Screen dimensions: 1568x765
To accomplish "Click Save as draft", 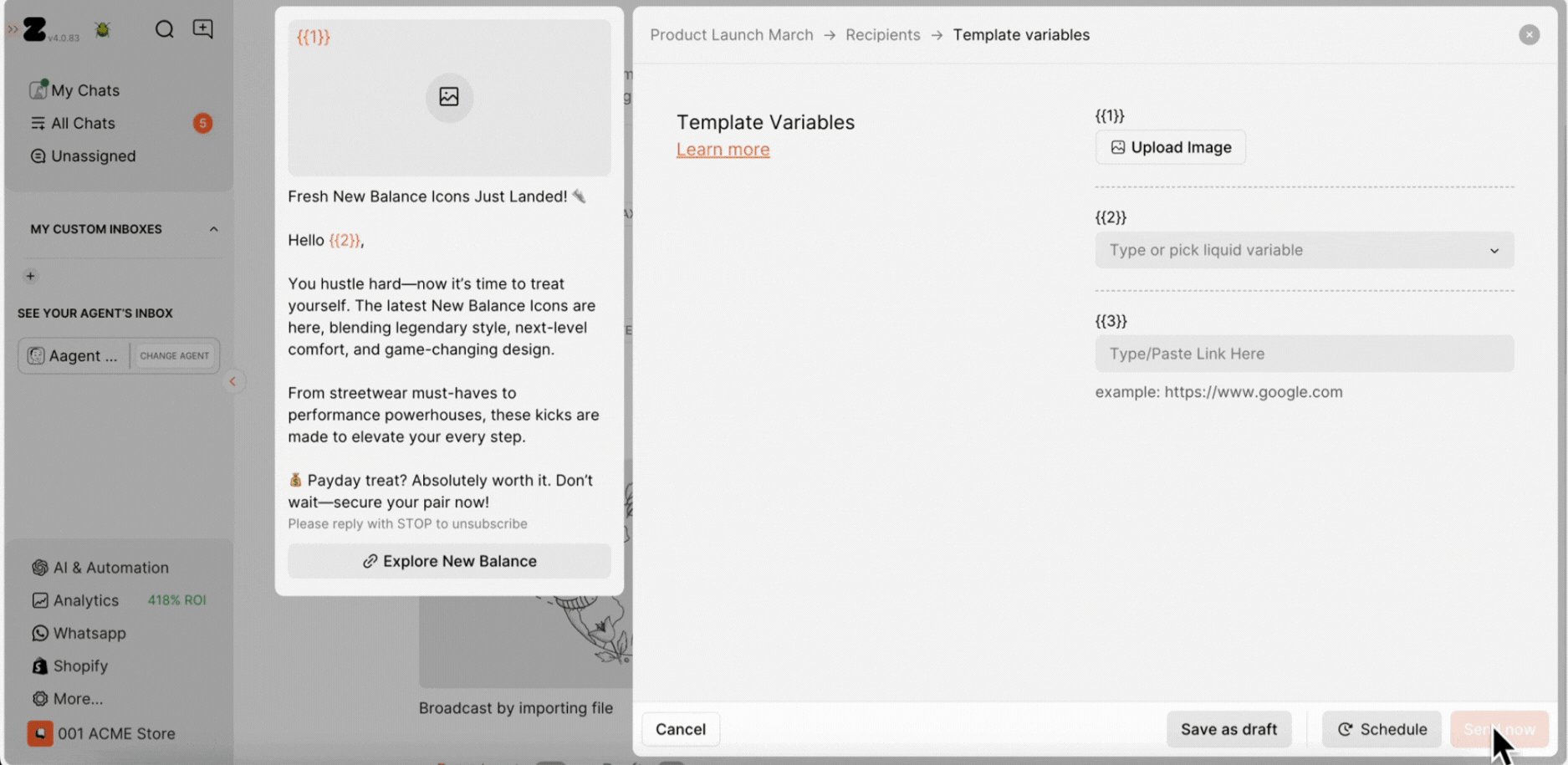I will pyautogui.click(x=1228, y=729).
